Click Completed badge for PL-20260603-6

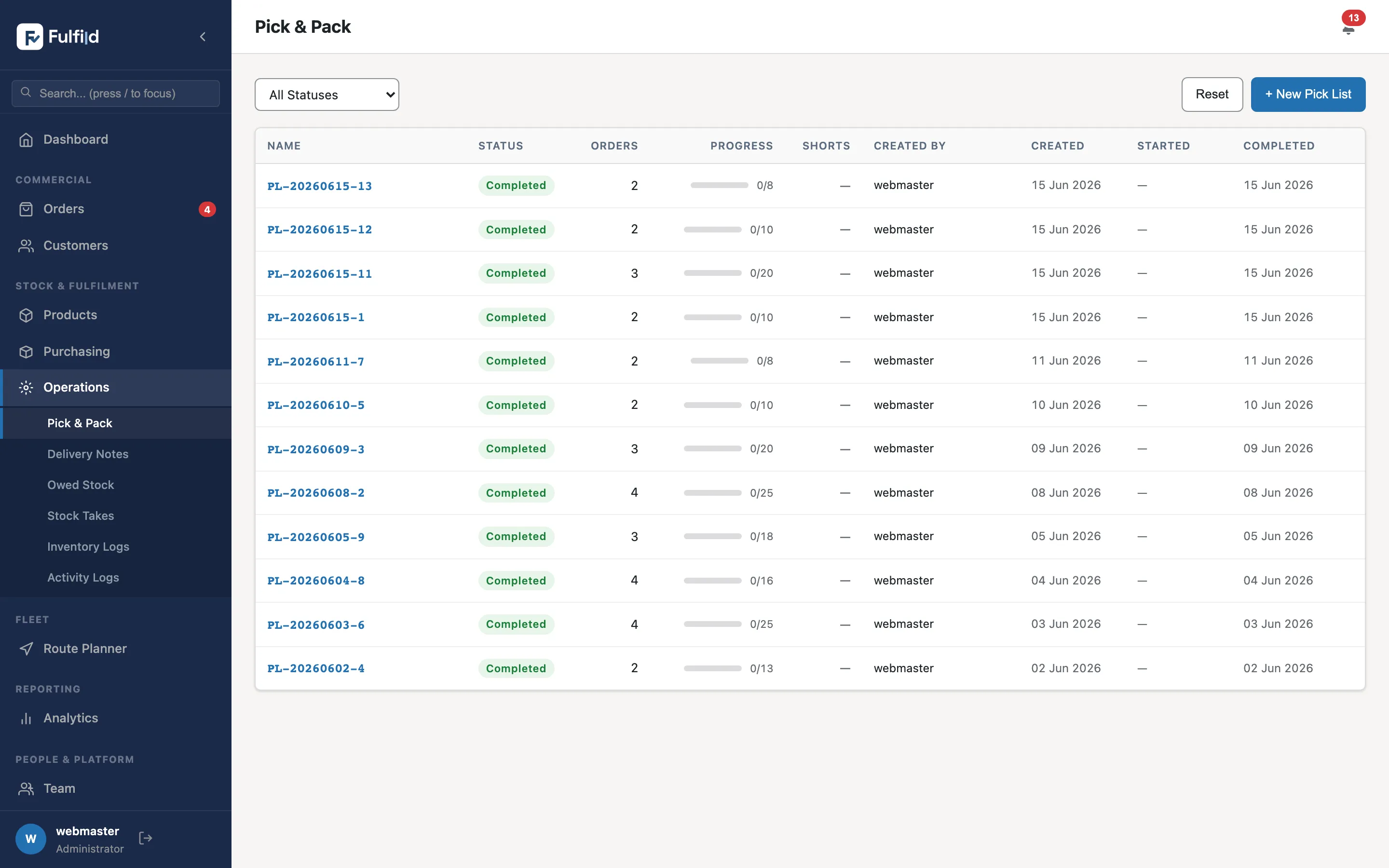(x=516, y=624)
